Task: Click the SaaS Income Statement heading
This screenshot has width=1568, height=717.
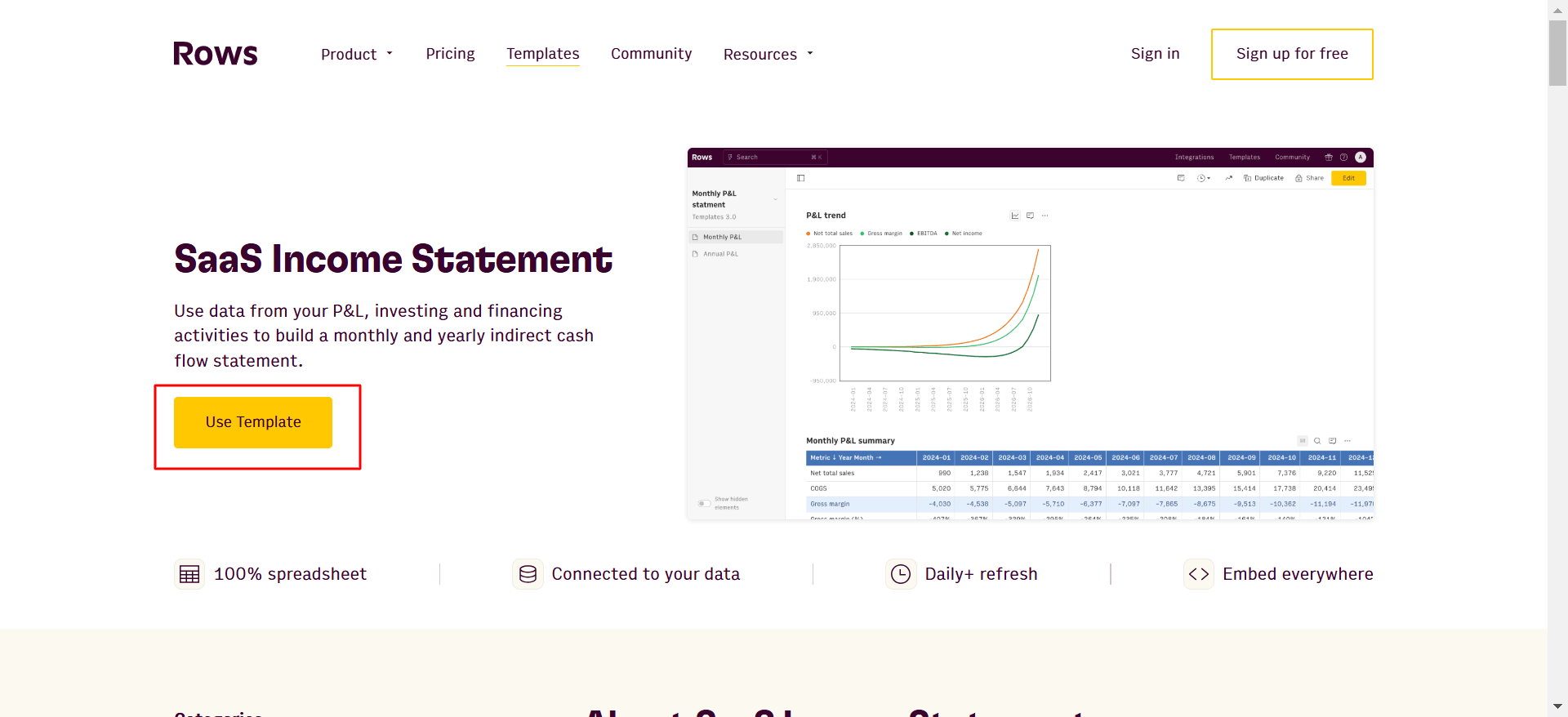Action: pos(393,259)
